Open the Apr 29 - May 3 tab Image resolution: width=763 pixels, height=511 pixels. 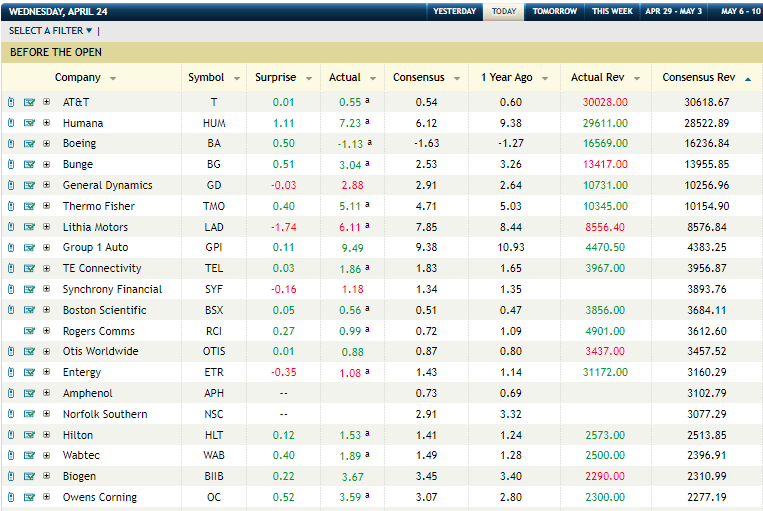pyautogui.click(x=673, y=11)
